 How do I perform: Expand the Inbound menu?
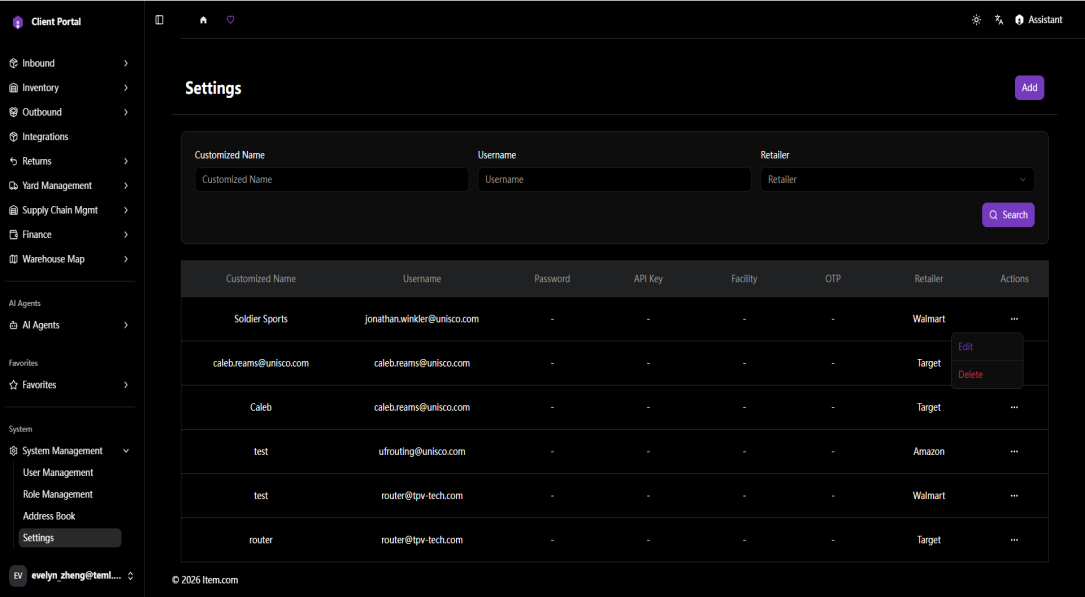(x=69, y=63)
